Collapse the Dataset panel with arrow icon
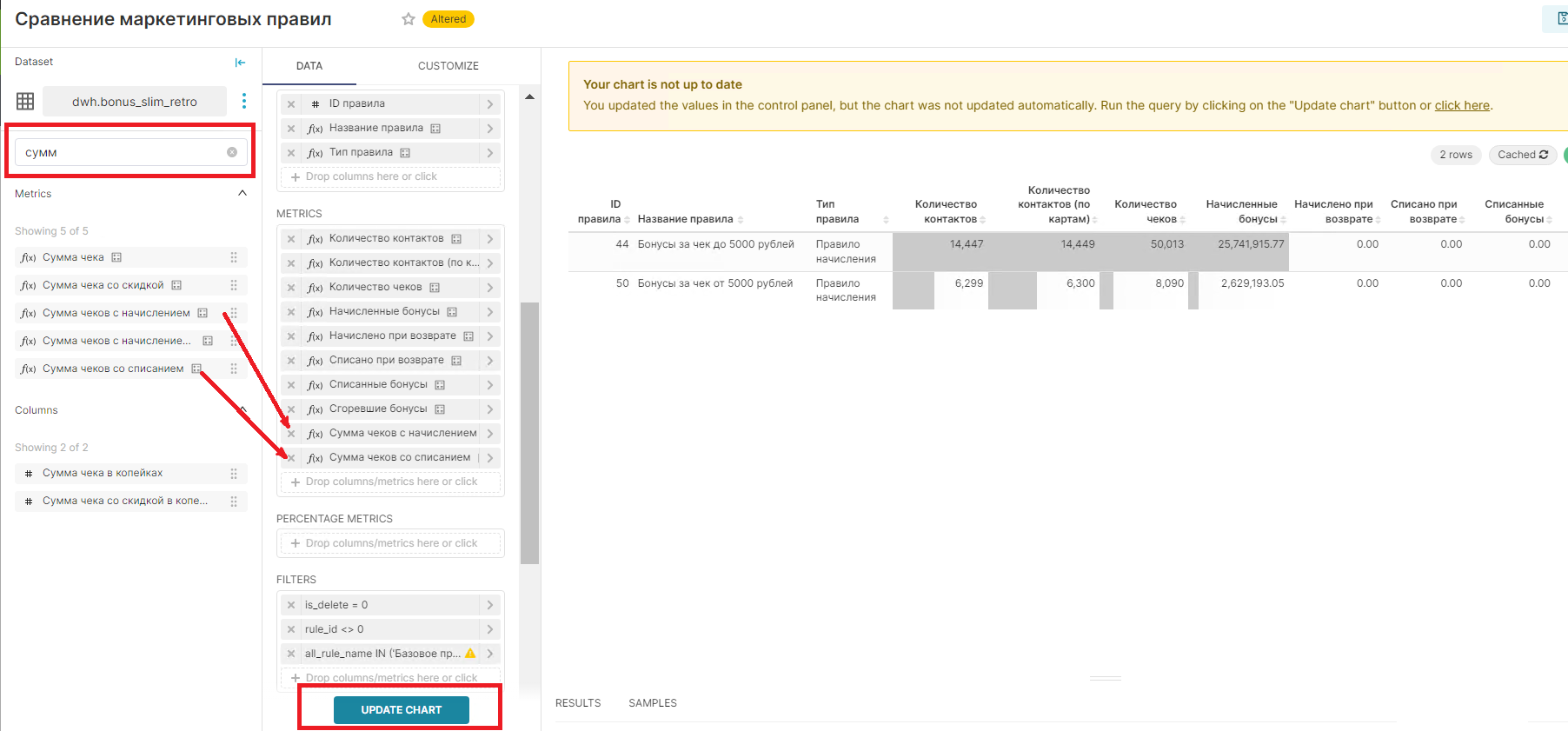Viewport: 1568px width, 731px height. [240, 63]
